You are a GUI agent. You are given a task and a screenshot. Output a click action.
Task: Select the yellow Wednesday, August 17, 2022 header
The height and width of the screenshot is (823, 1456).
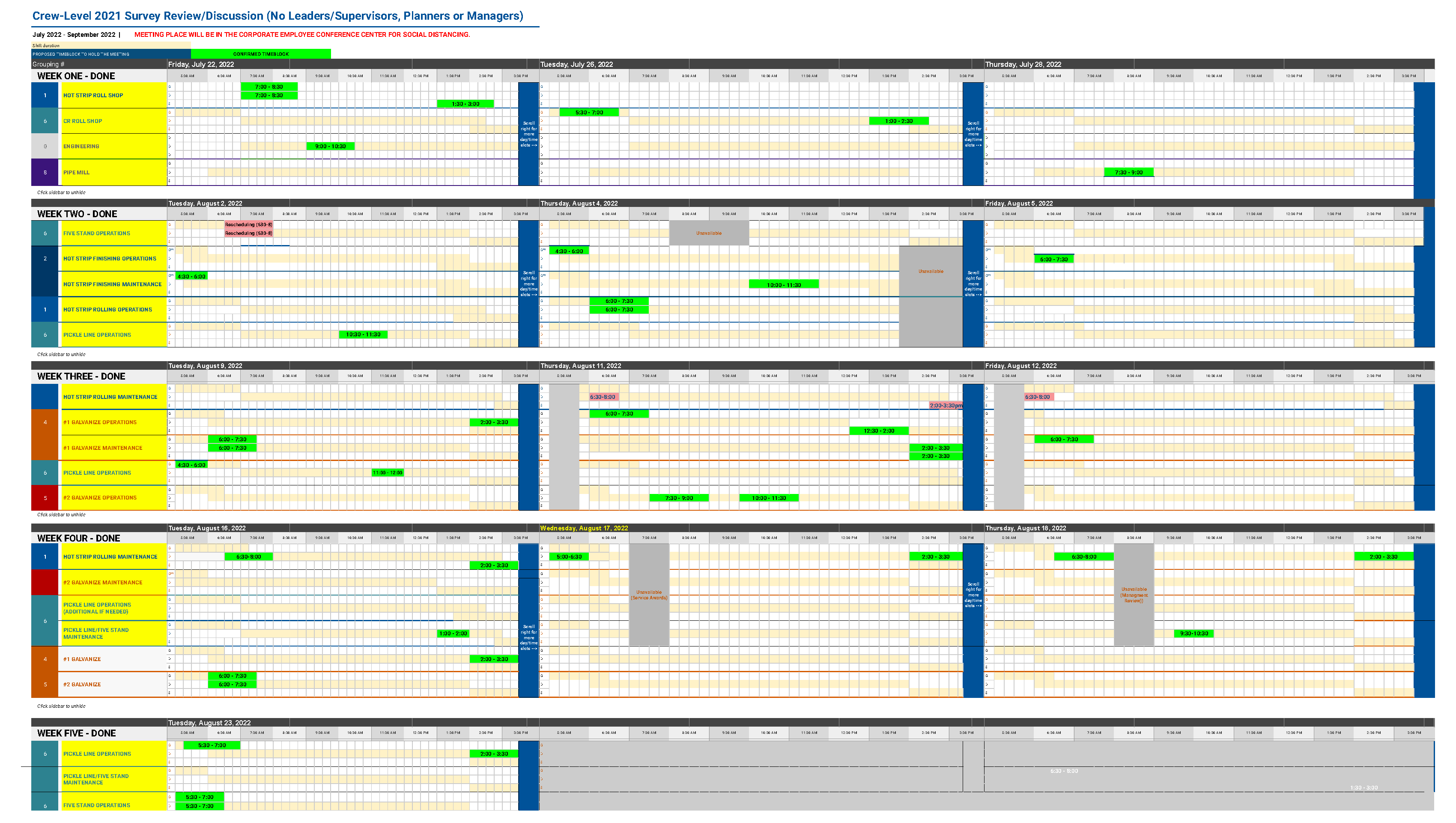[x=584, y=528]
